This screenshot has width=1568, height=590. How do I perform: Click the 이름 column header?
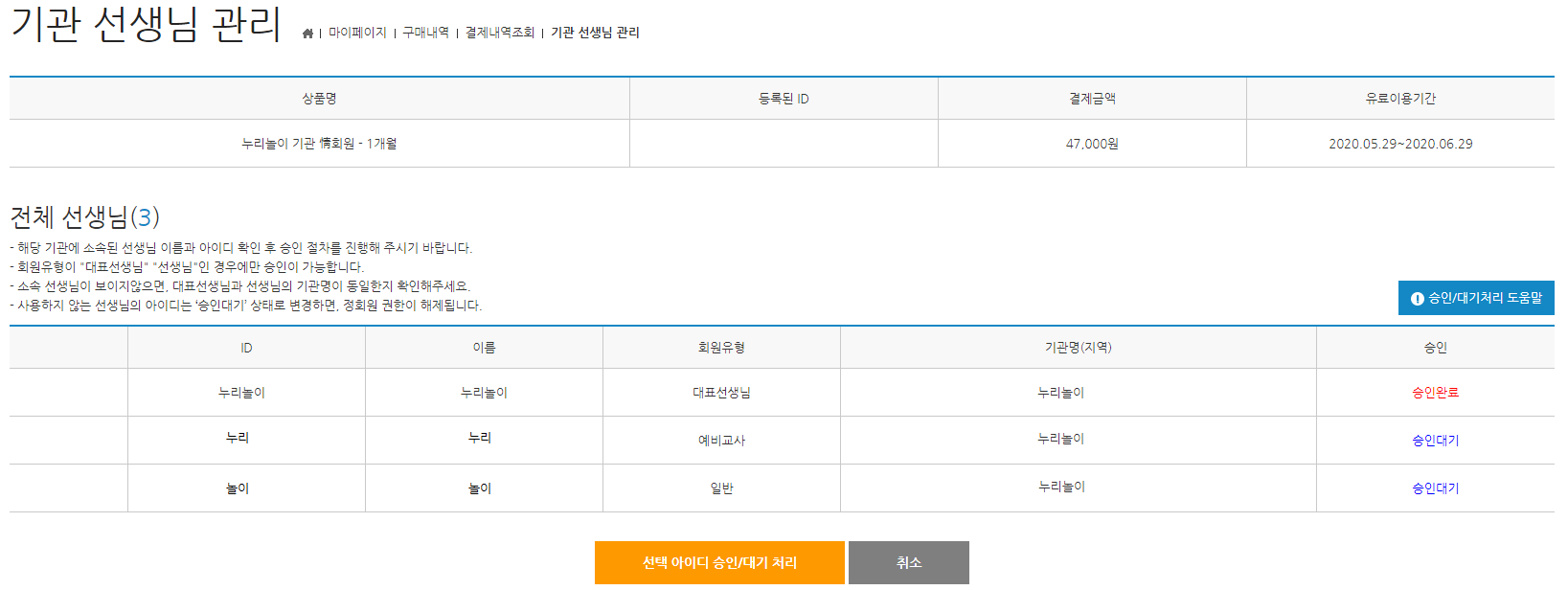pyautogui.click(x=484, y=348)
